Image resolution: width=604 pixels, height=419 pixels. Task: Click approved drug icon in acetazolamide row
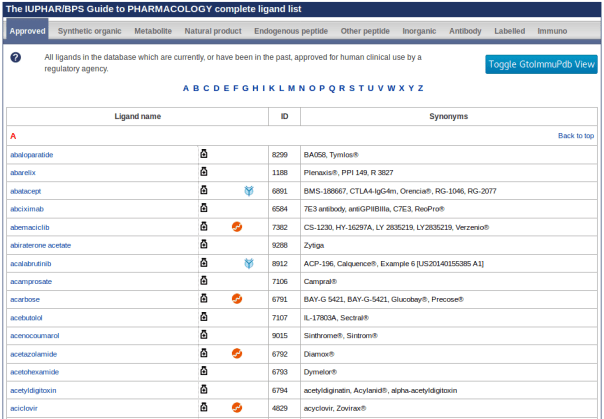[204, 353]
